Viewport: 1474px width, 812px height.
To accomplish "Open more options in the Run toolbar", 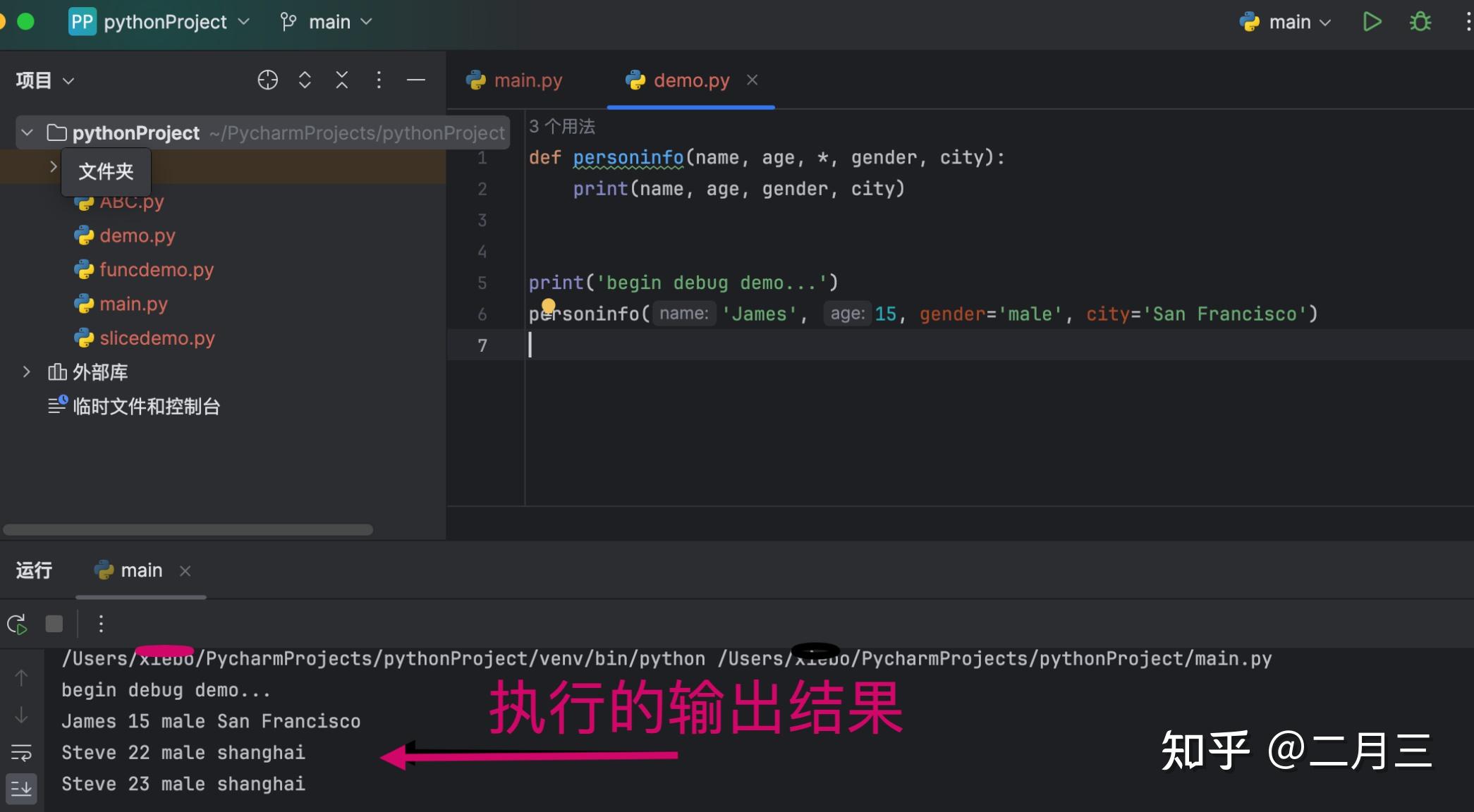I will tap(101, 623).
